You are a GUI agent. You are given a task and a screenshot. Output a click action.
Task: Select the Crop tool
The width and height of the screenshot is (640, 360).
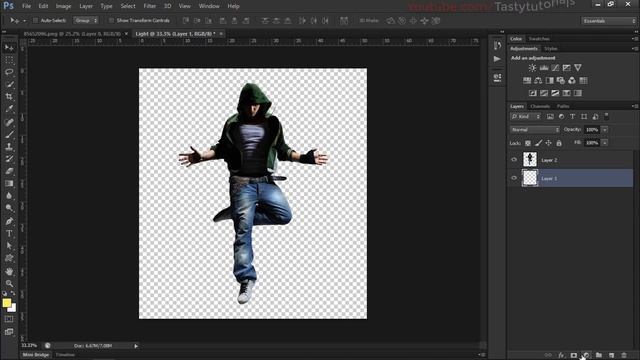[9, 97]
